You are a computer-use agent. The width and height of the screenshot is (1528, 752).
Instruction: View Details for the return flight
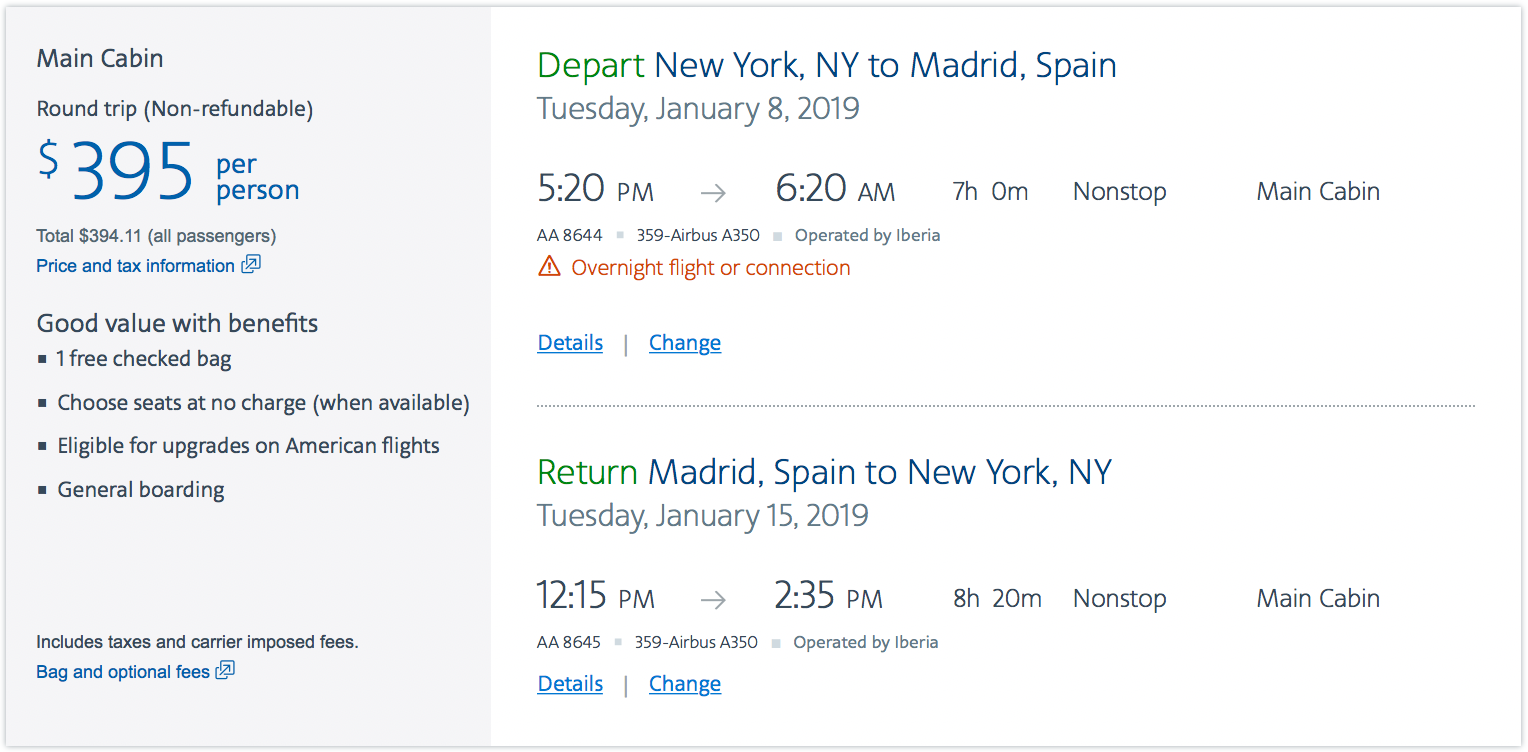[570, 684]
